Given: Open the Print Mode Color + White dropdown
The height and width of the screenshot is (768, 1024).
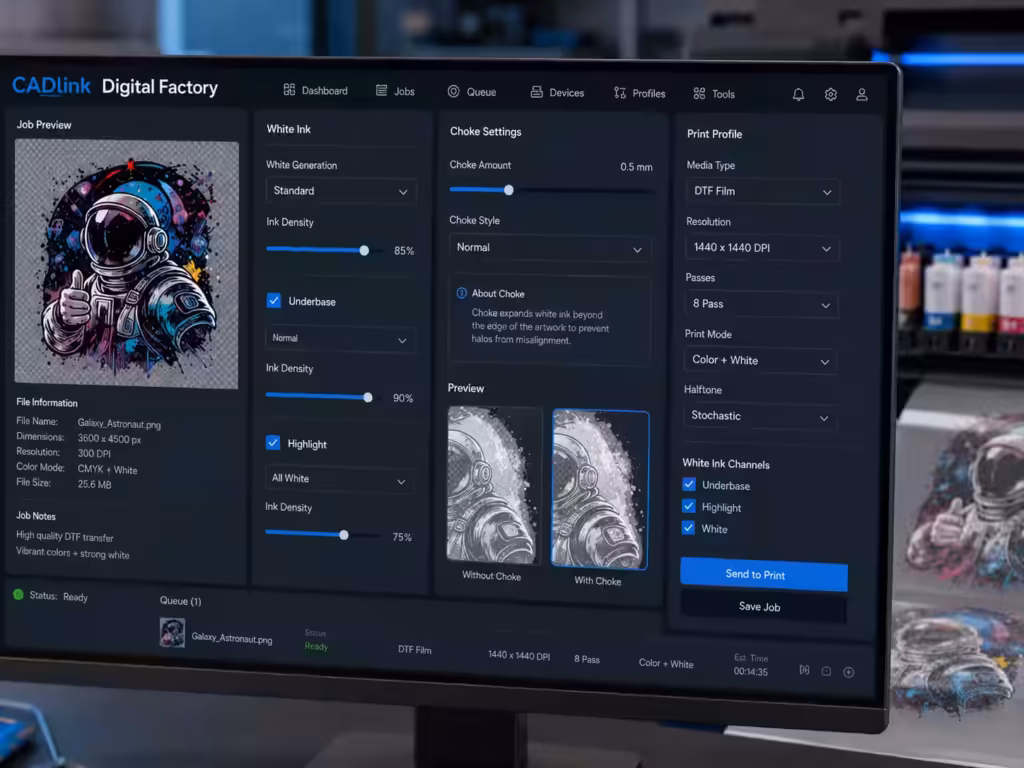Looking at the screenshot, I should [760, 360].
